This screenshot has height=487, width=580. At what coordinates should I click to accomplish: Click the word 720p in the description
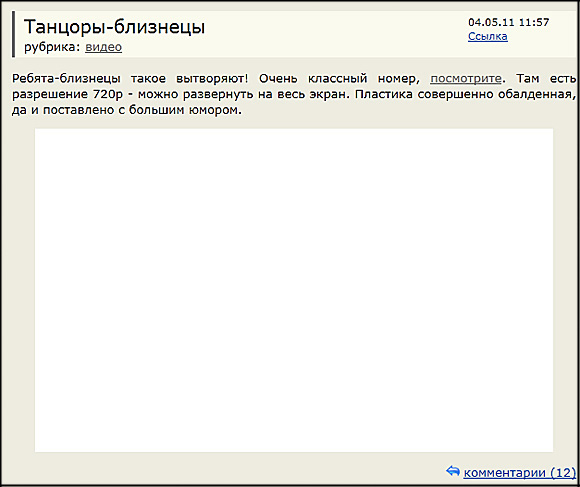click(x=108, y=95)
